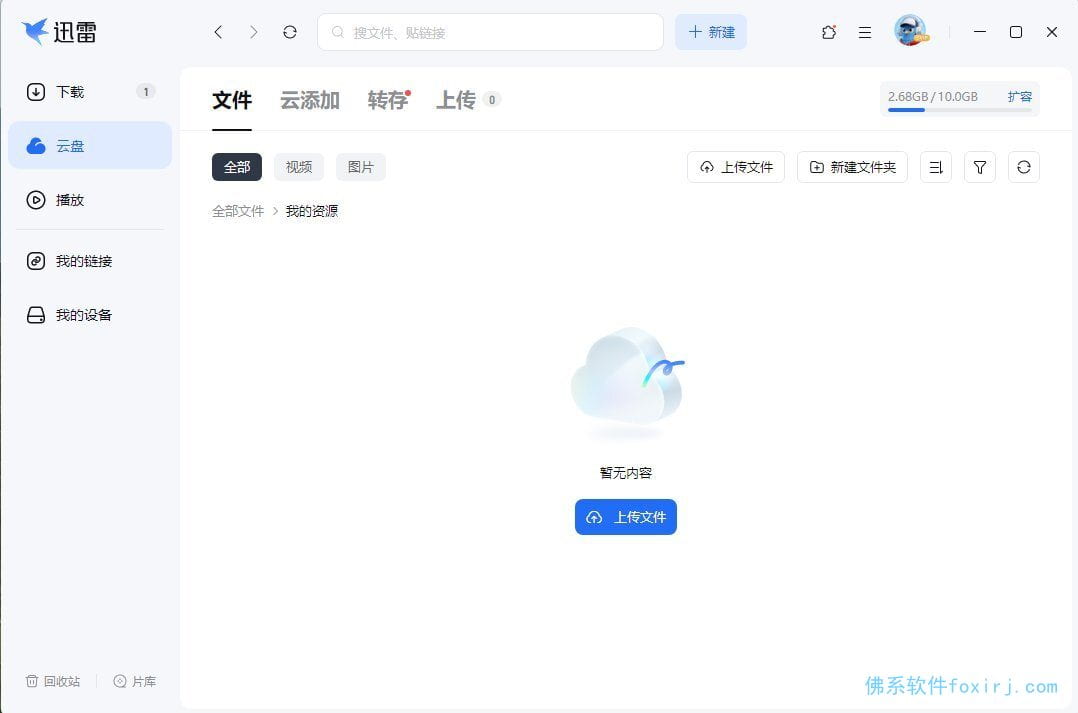
Task: Go to the 全部文件 breadcrumb
Action: click(238, 211)
